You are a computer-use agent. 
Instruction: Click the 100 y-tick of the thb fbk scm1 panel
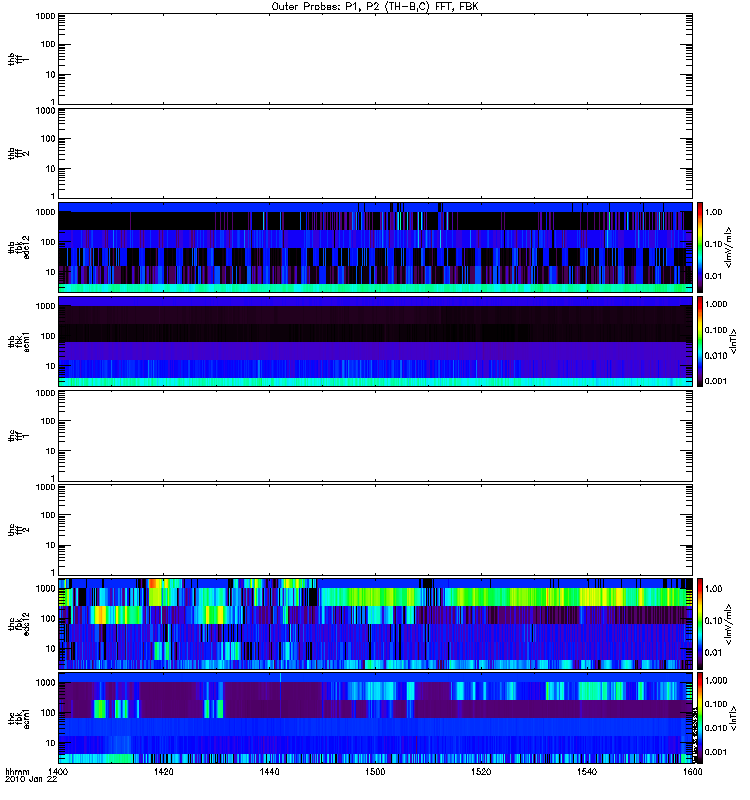[x=48, y=336]
